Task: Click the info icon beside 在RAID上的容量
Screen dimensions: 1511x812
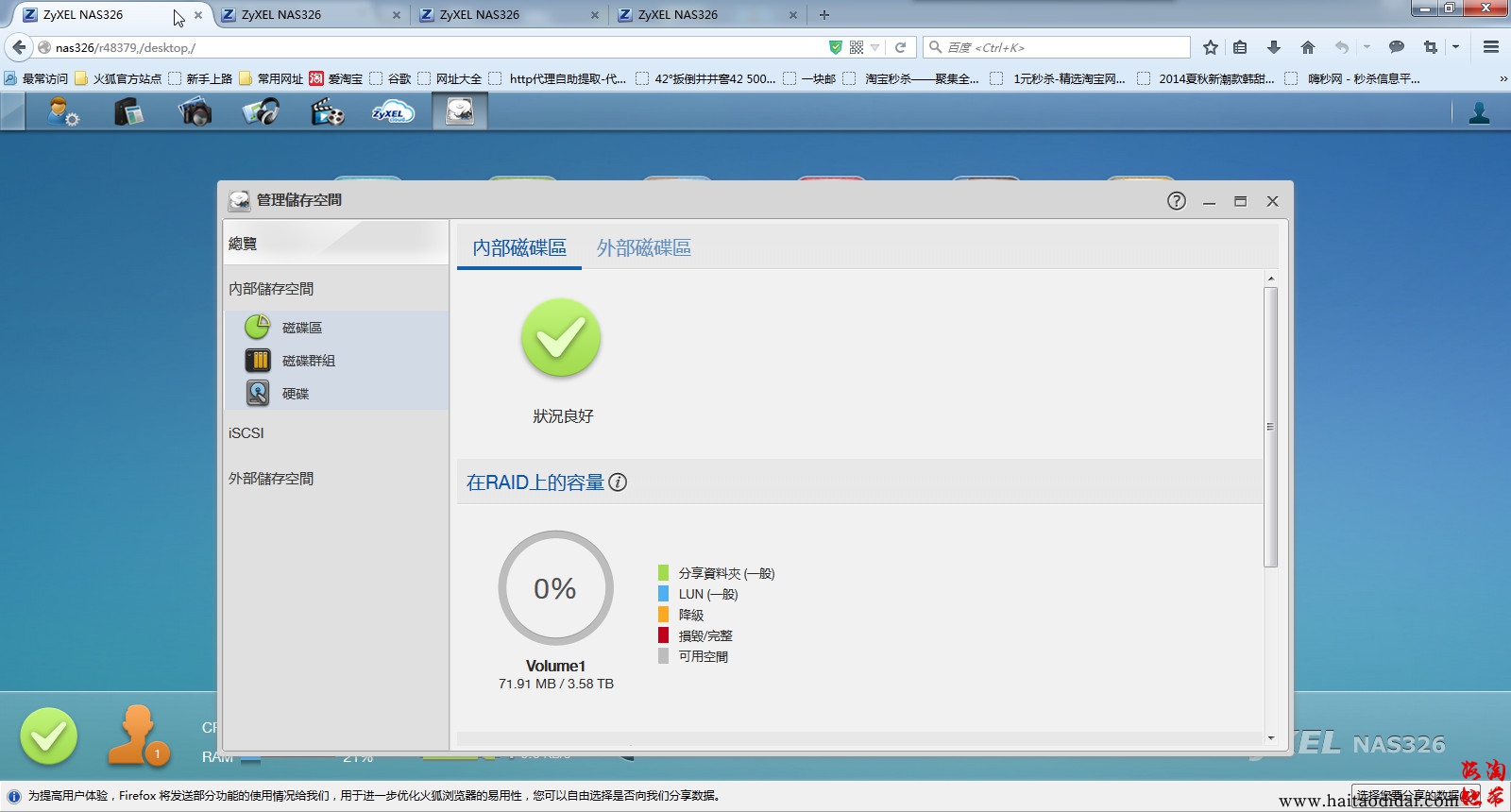Action: pyautogui.click(x=618, y=482)
